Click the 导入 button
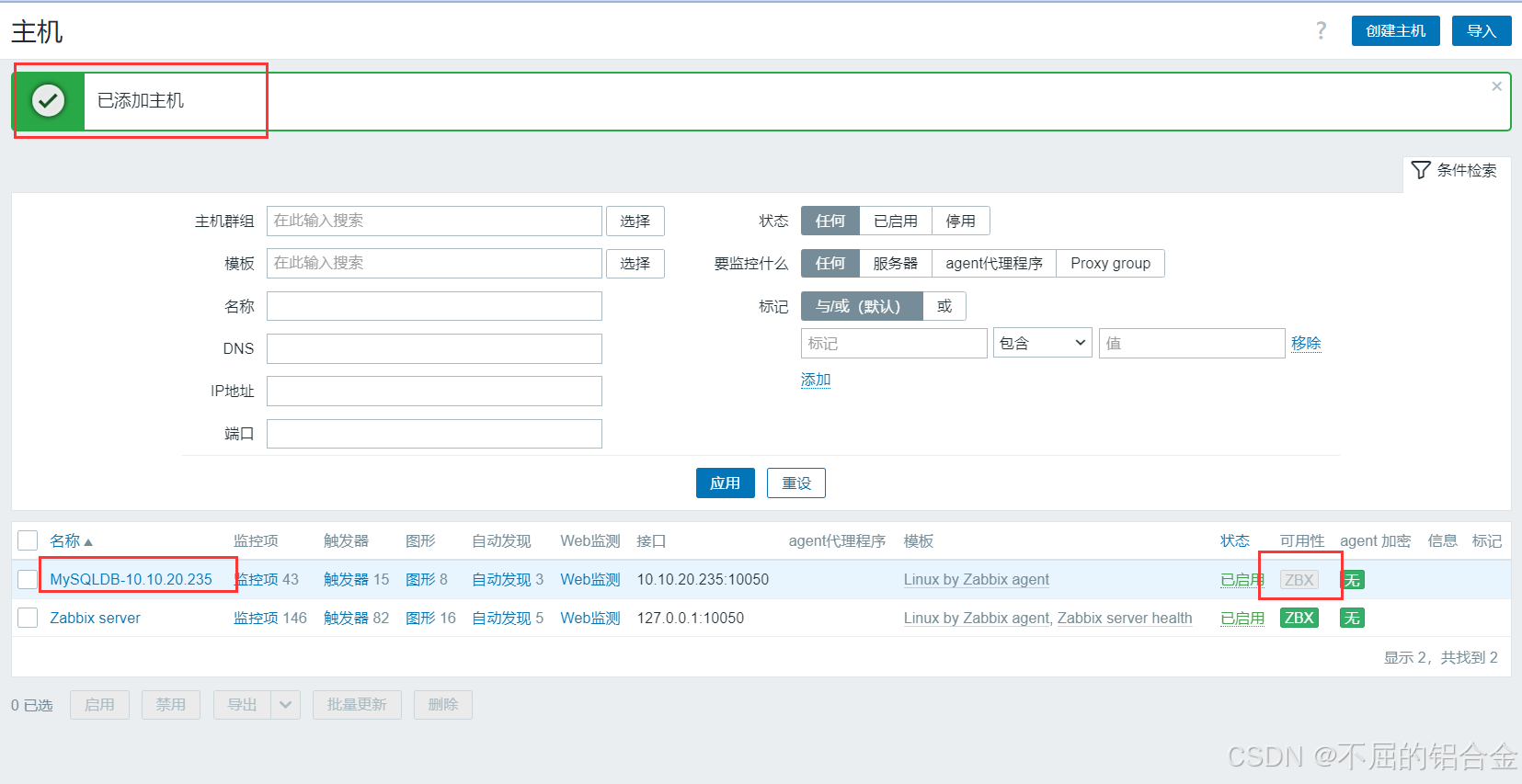This screenshot has height=784, width=1522. point(1482,30)
